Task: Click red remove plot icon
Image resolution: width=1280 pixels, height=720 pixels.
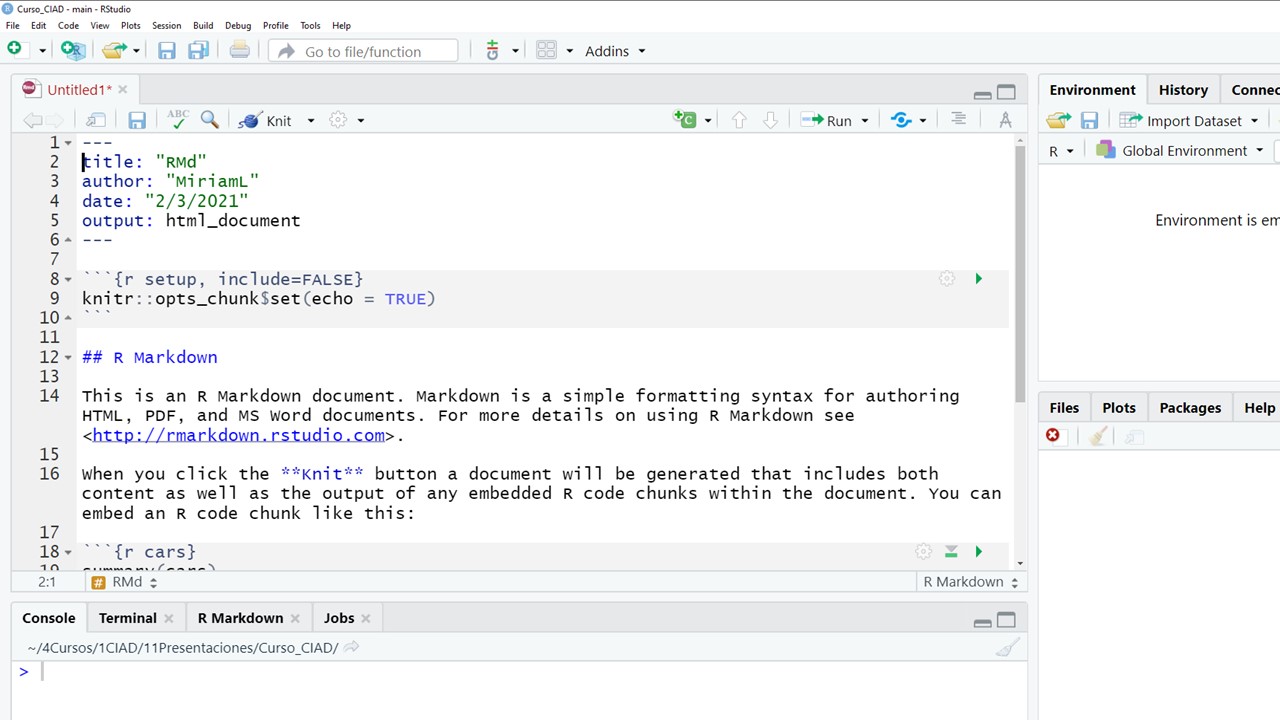Action: 1052,436
